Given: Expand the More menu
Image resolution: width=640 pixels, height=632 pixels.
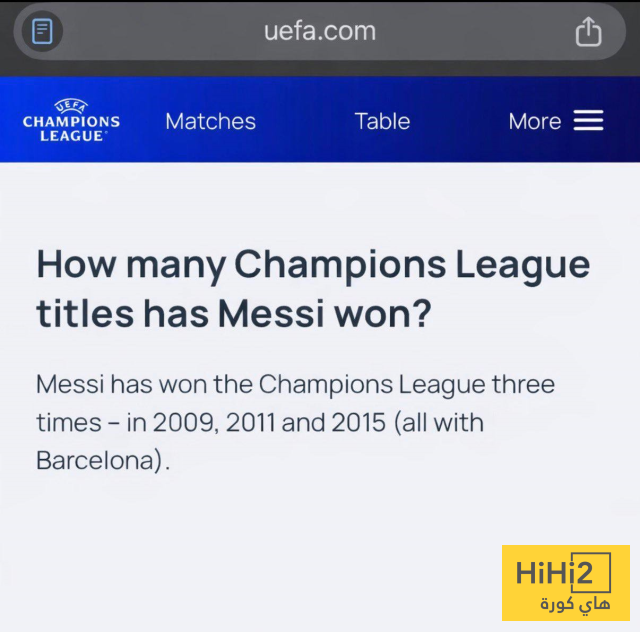Looking at the screenshot, I should 535,121.
